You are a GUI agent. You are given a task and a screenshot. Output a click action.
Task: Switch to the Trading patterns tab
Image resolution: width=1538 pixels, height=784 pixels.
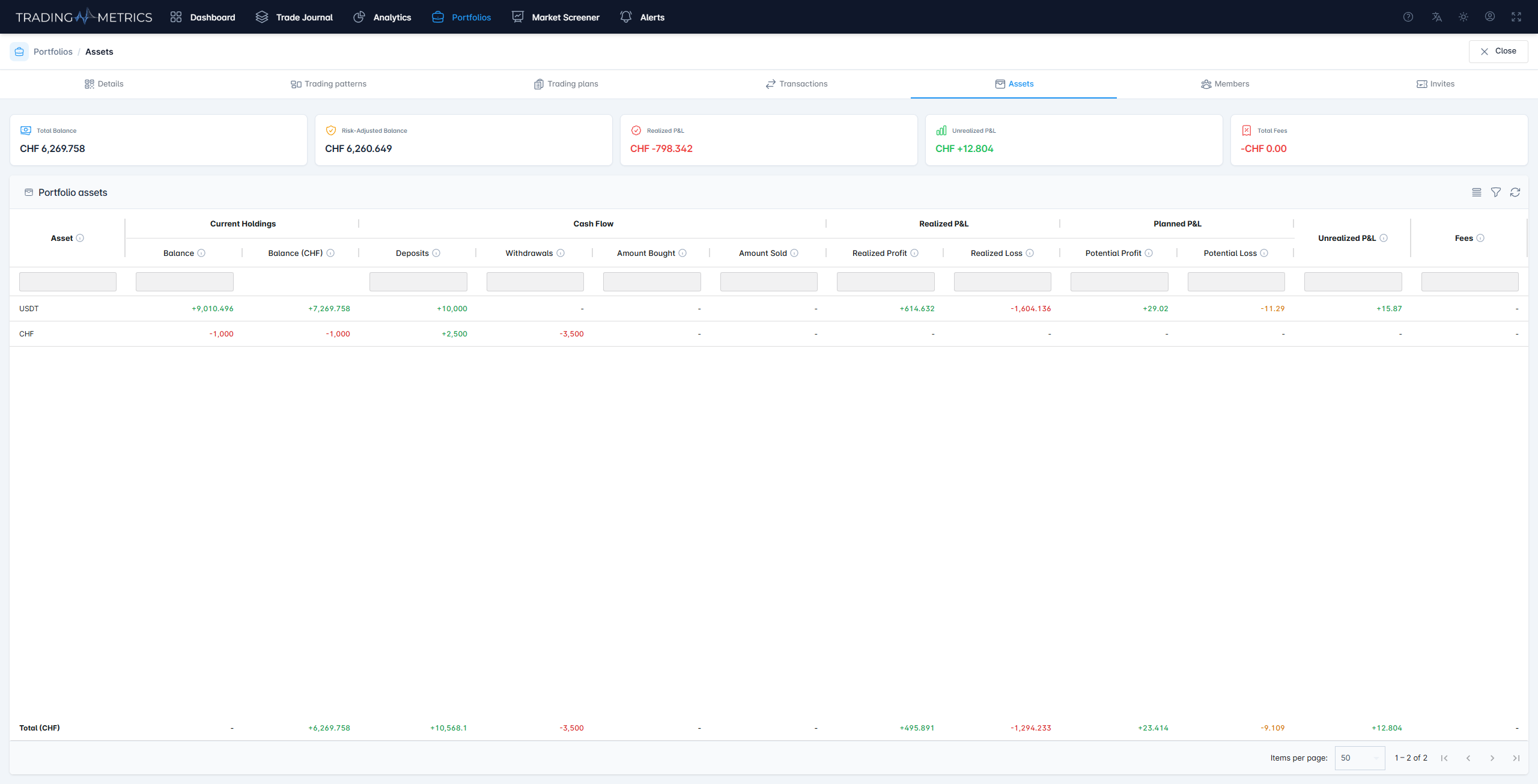329,84
